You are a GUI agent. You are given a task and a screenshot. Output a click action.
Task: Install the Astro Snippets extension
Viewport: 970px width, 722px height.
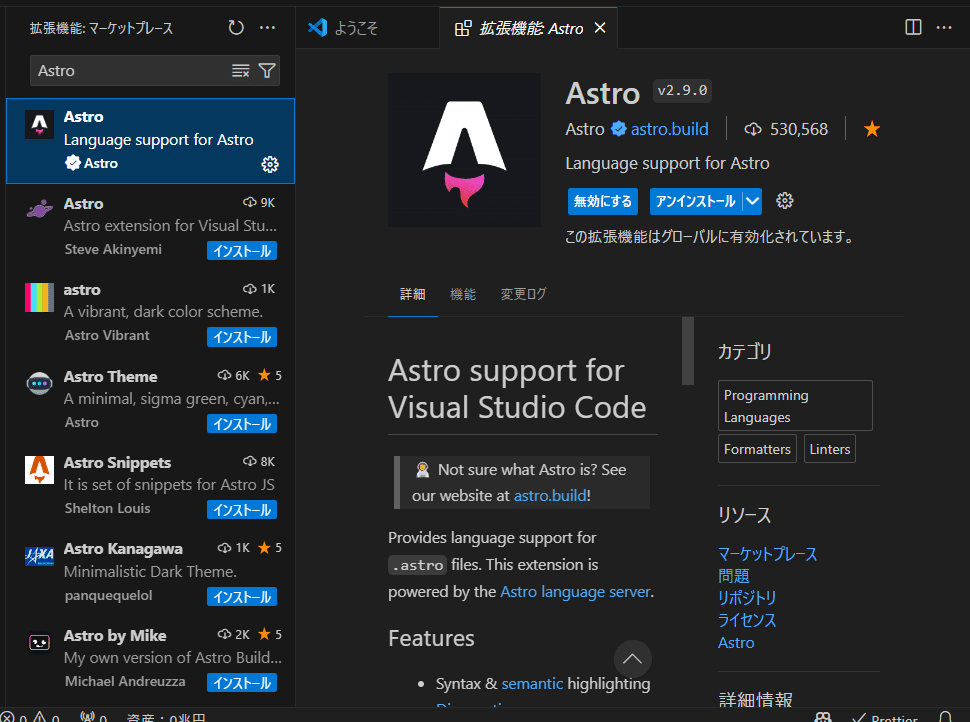242,510
